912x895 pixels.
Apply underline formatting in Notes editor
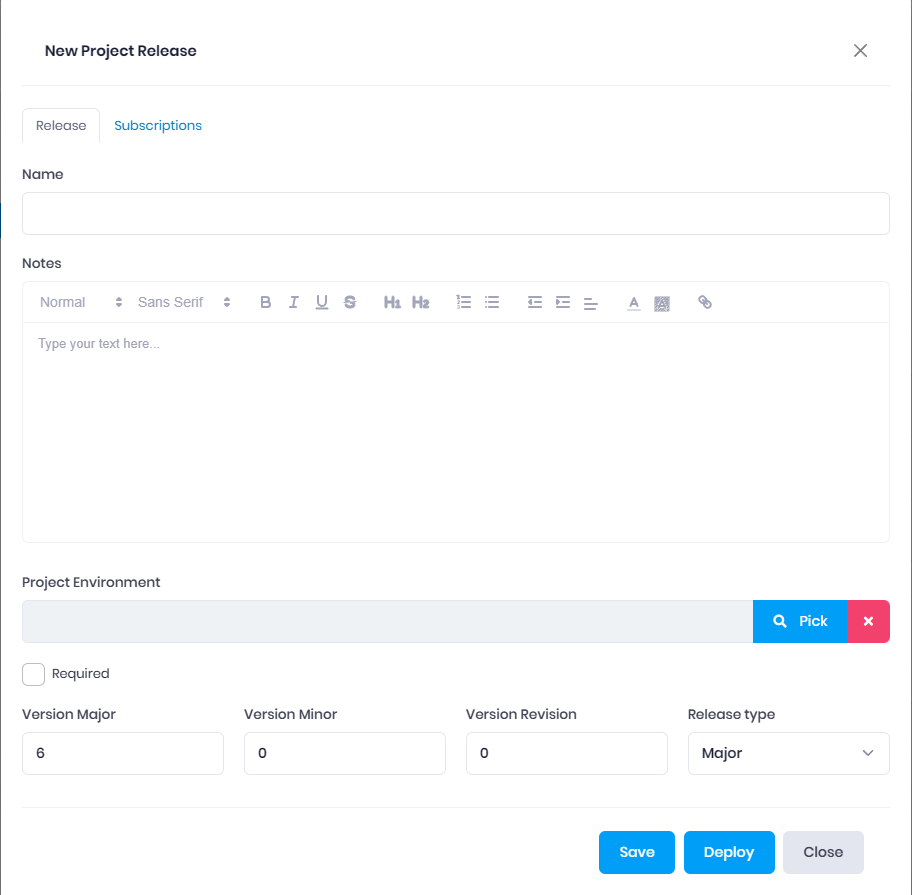point(322,302)
